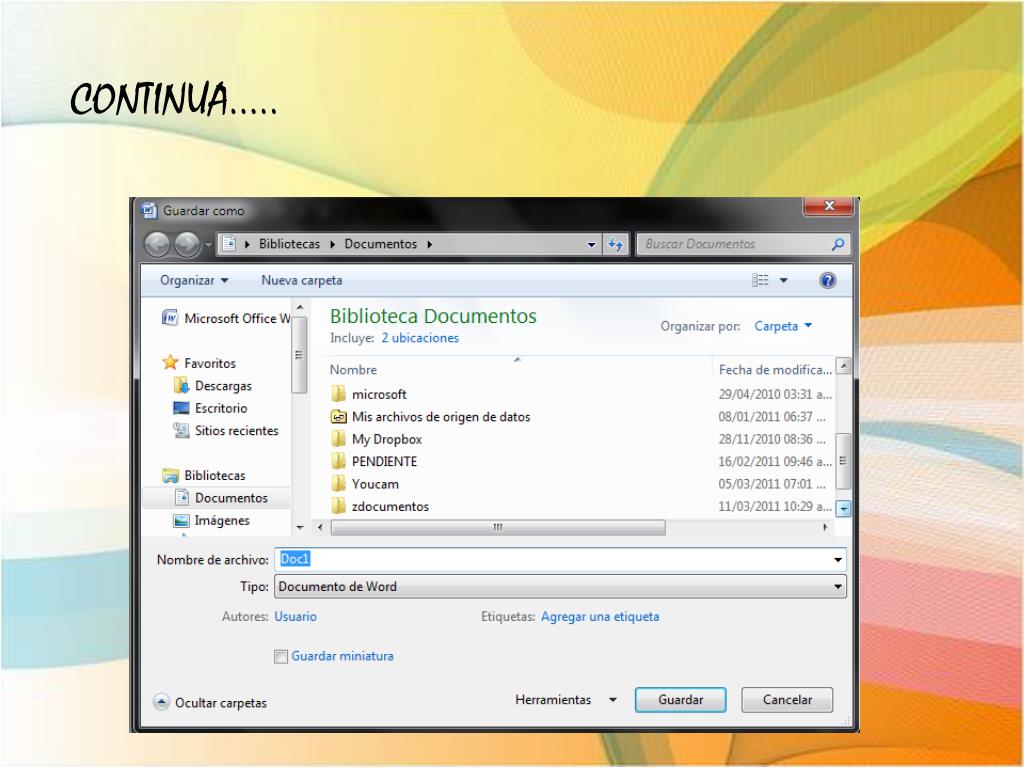Select the PENDIENTE folder name
Image resolution: width=1024 pixels, height=768 pixels.
pos(384,461)
